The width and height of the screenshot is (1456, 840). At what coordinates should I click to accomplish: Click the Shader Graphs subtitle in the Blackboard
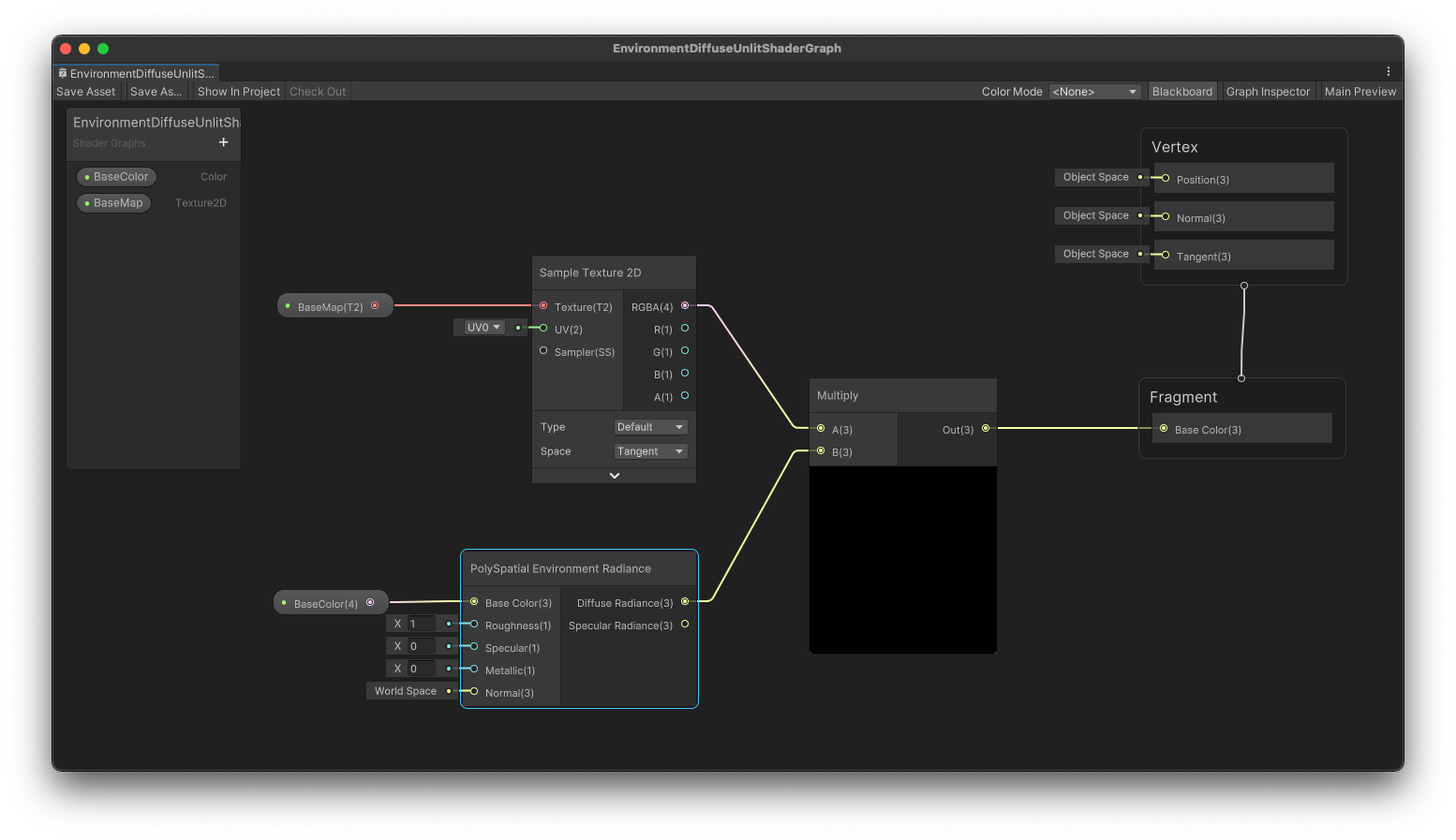tap(110, 143)
